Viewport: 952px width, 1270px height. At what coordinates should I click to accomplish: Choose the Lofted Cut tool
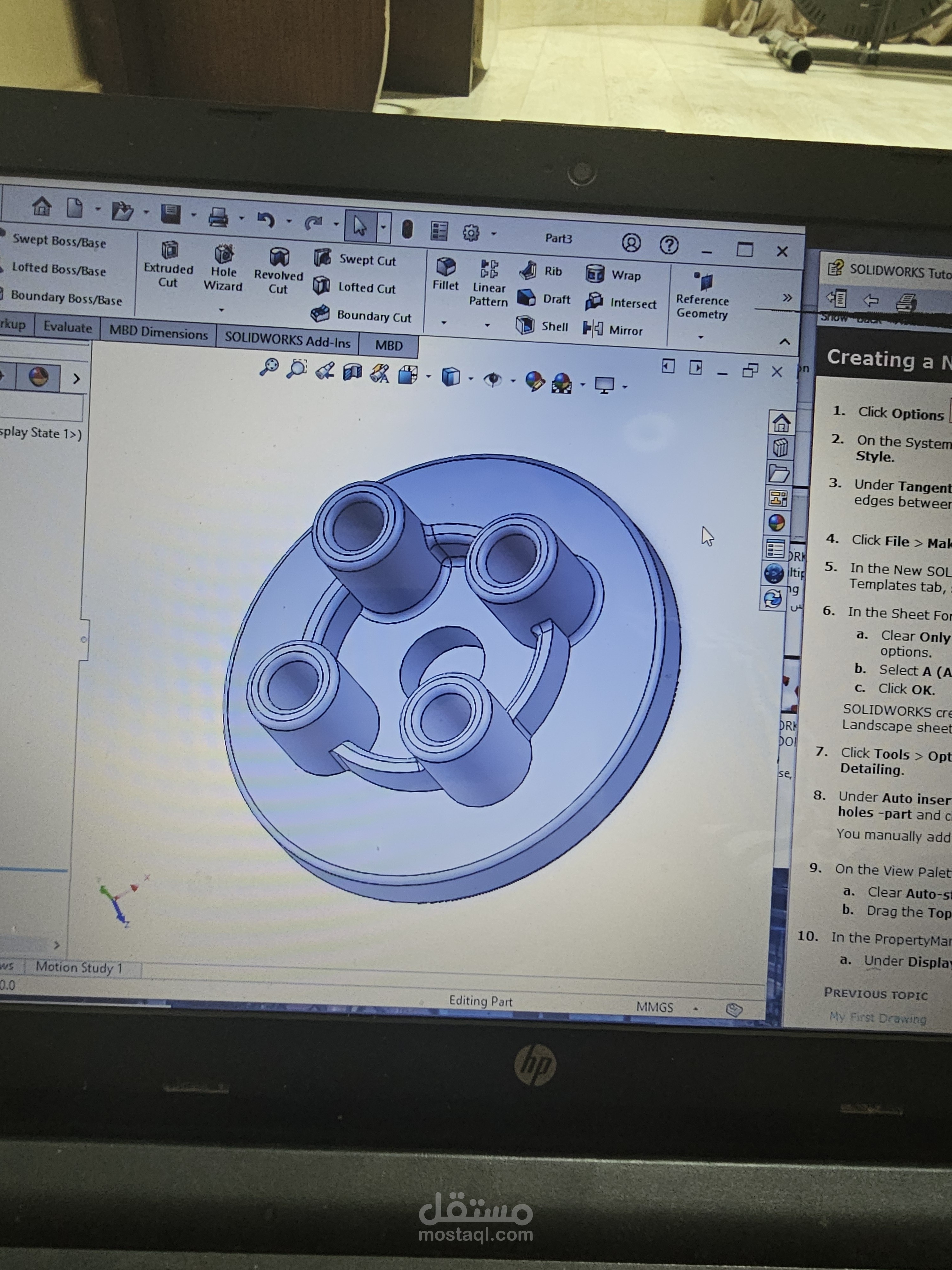(355, 286)
